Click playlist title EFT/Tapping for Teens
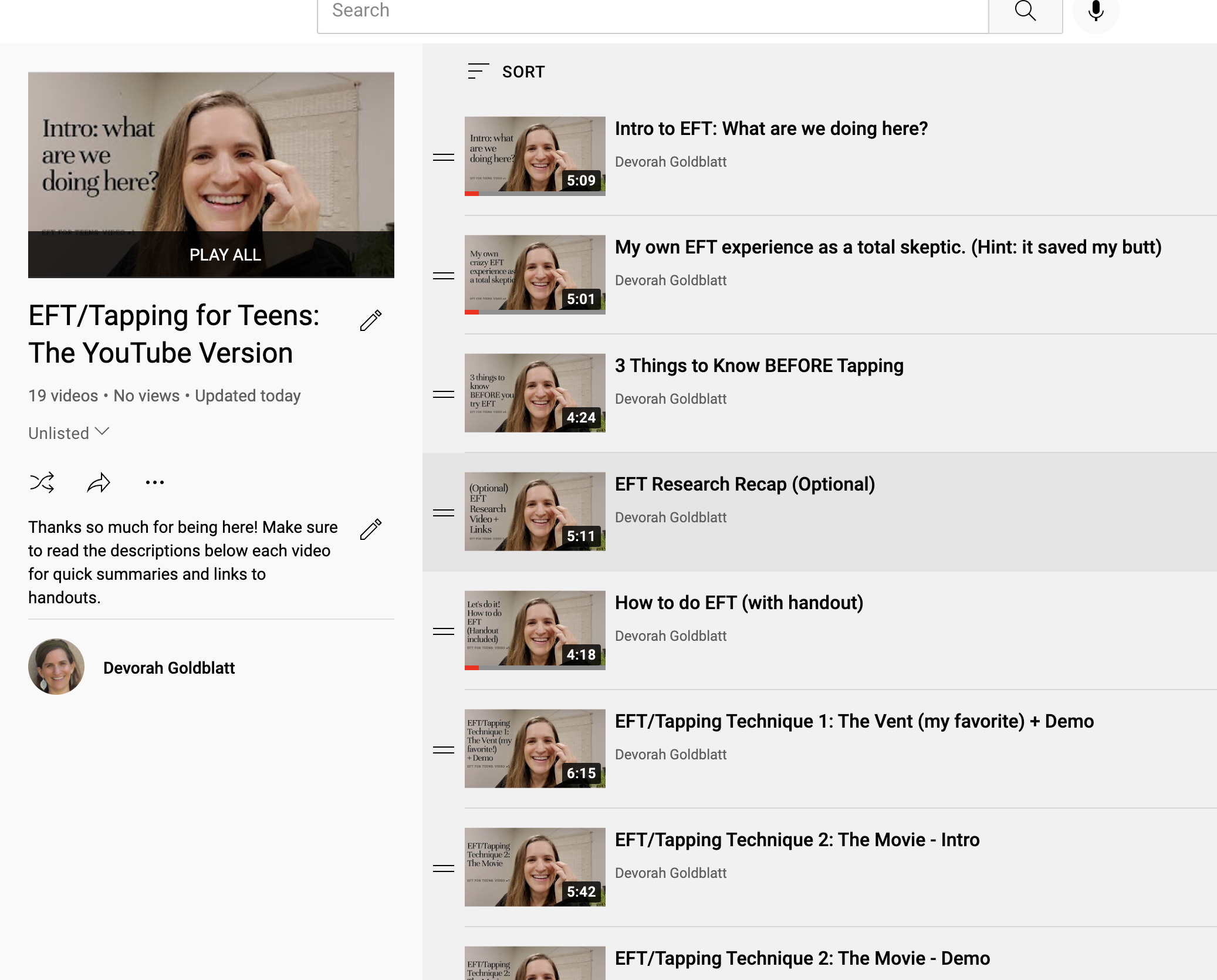 tap(174, 334)
